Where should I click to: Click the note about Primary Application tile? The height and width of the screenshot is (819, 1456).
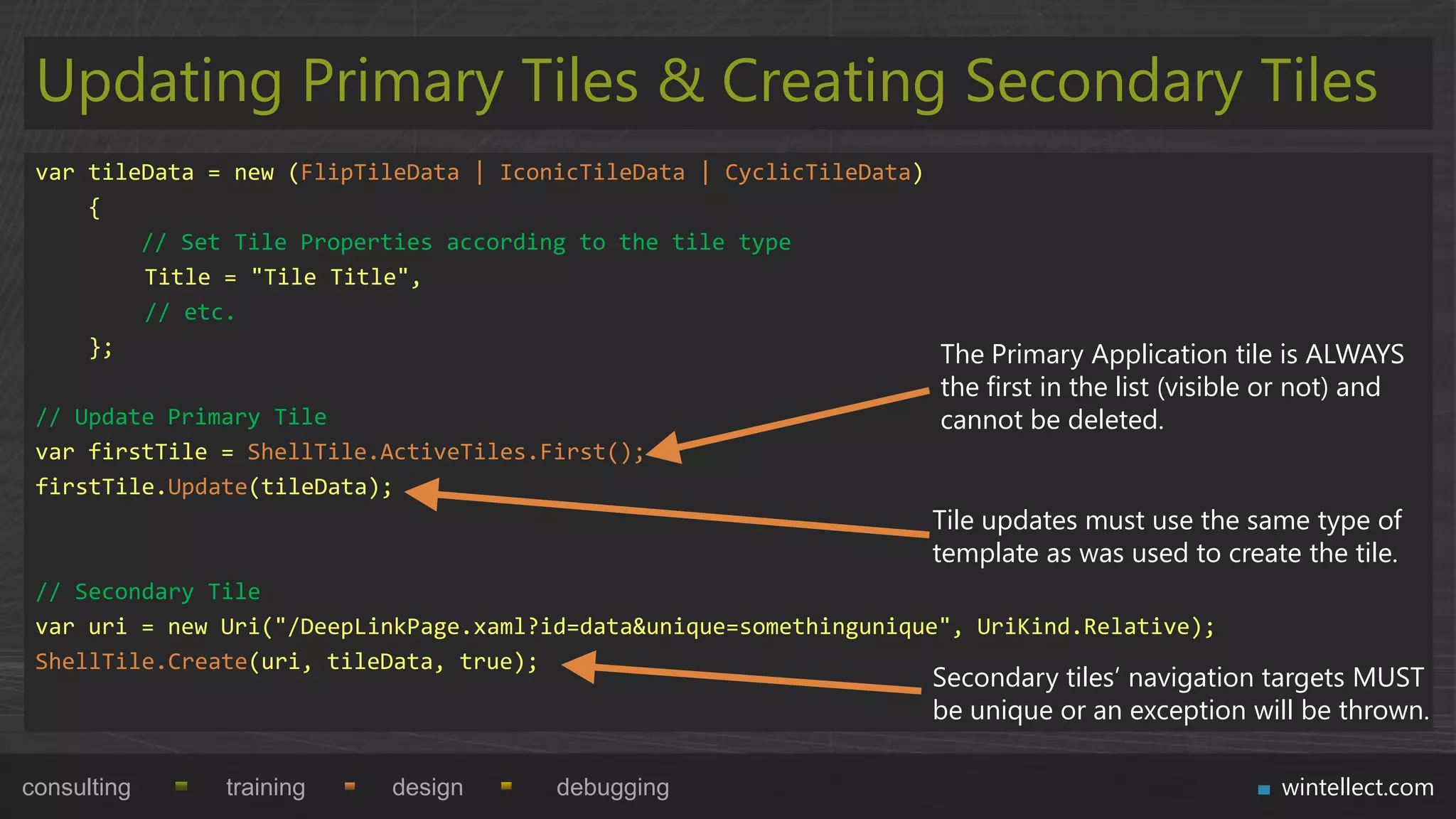tap(1171, 387)
